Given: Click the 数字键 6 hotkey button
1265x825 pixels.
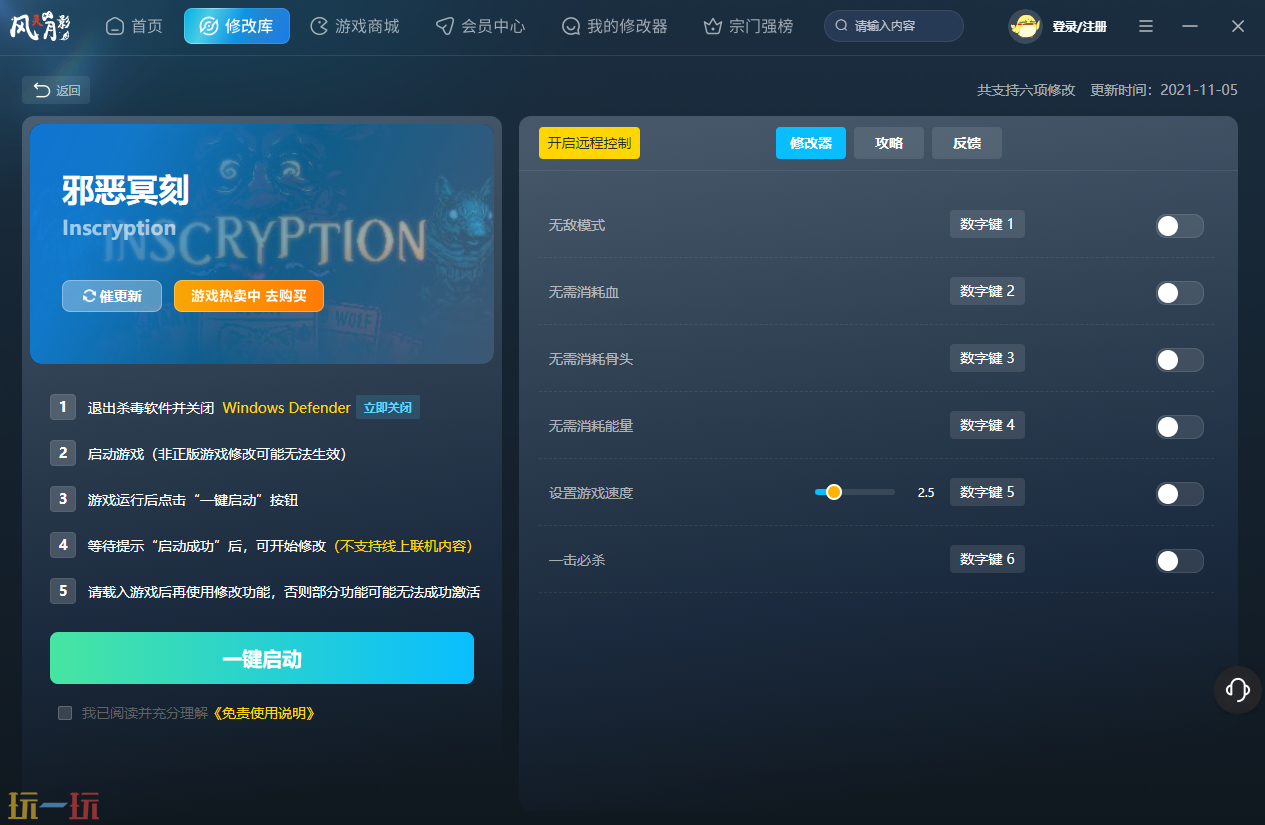Looking at the screenshot, I should pos(987,559).
